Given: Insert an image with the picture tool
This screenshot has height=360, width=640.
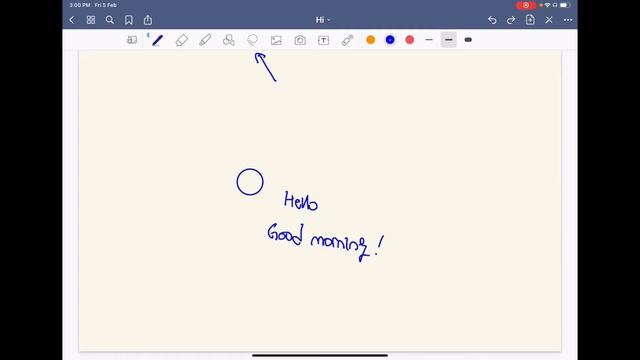Looking at the screenshot, I should point(276,40).
